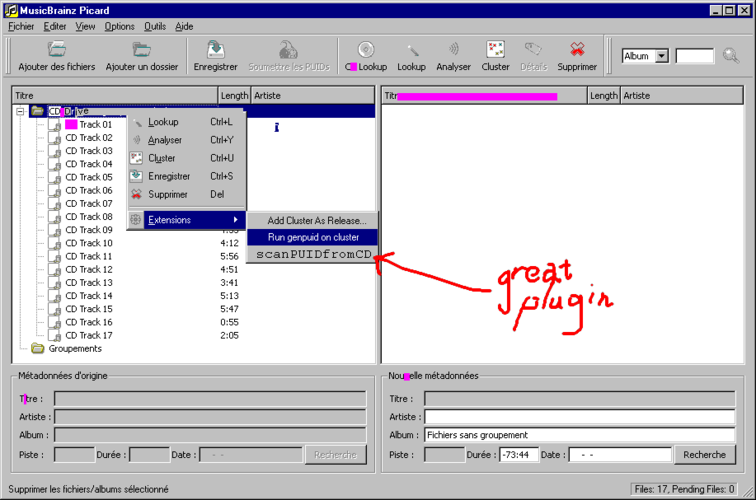
Task: Select scanPUIDfromCD submenu item
Action: point(312,255)
